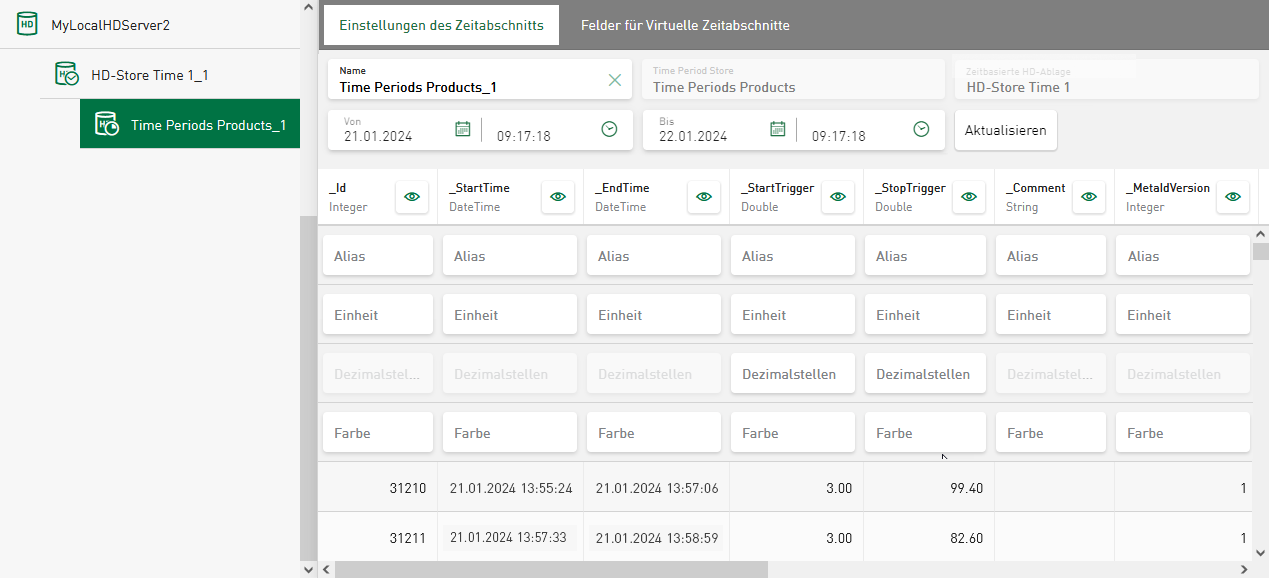Image resolution: width=1269 pixels, height=578 pixels.
Task: Open the Von time clock picker
Action: (609, 129)
